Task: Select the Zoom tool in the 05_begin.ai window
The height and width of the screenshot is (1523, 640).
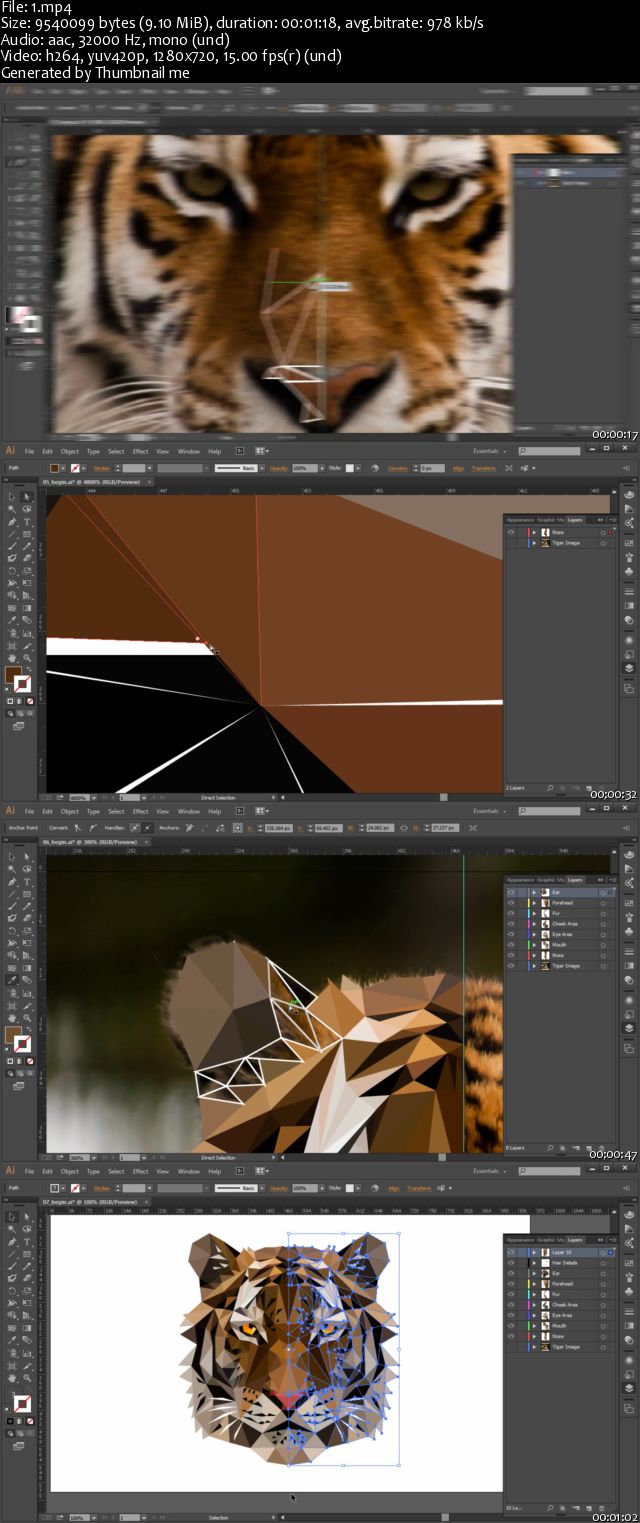Action: (27, 658)
